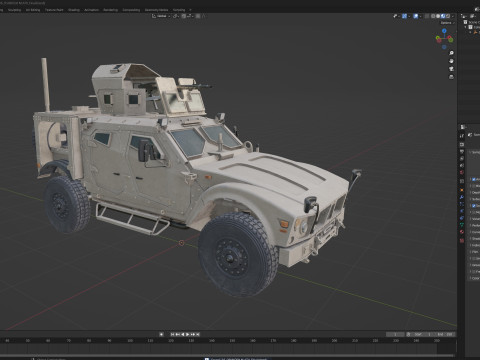480x360 pixels.
Task: Open the green Object Data properties tab
Action: click(462, 224)
